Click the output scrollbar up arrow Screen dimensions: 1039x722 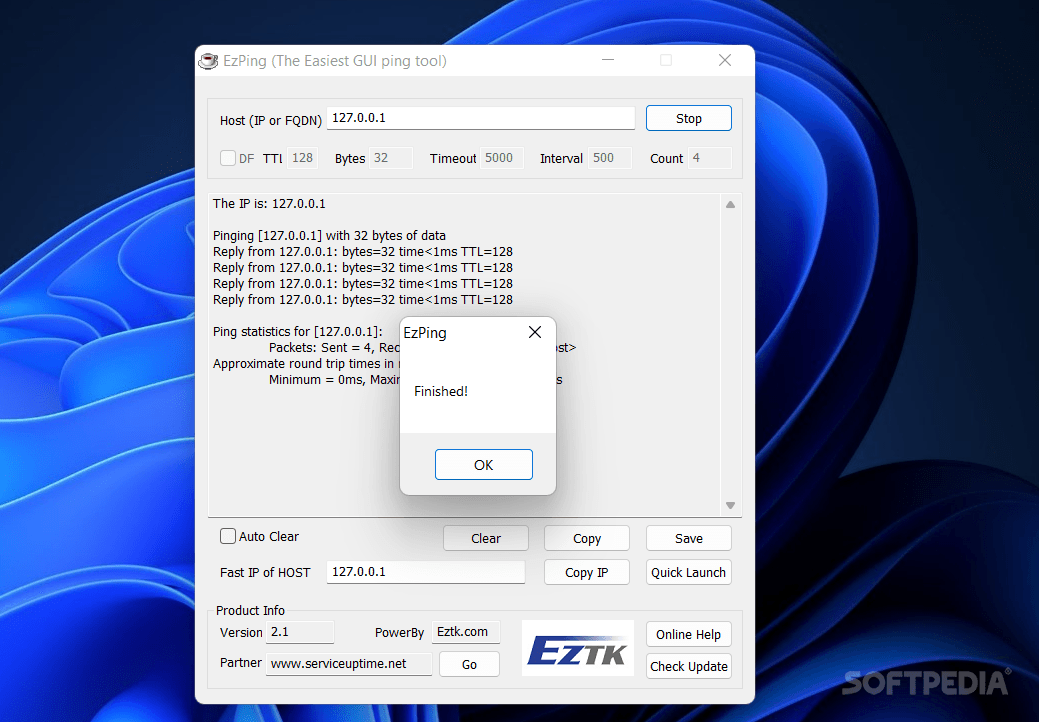[x=730, y=205]
